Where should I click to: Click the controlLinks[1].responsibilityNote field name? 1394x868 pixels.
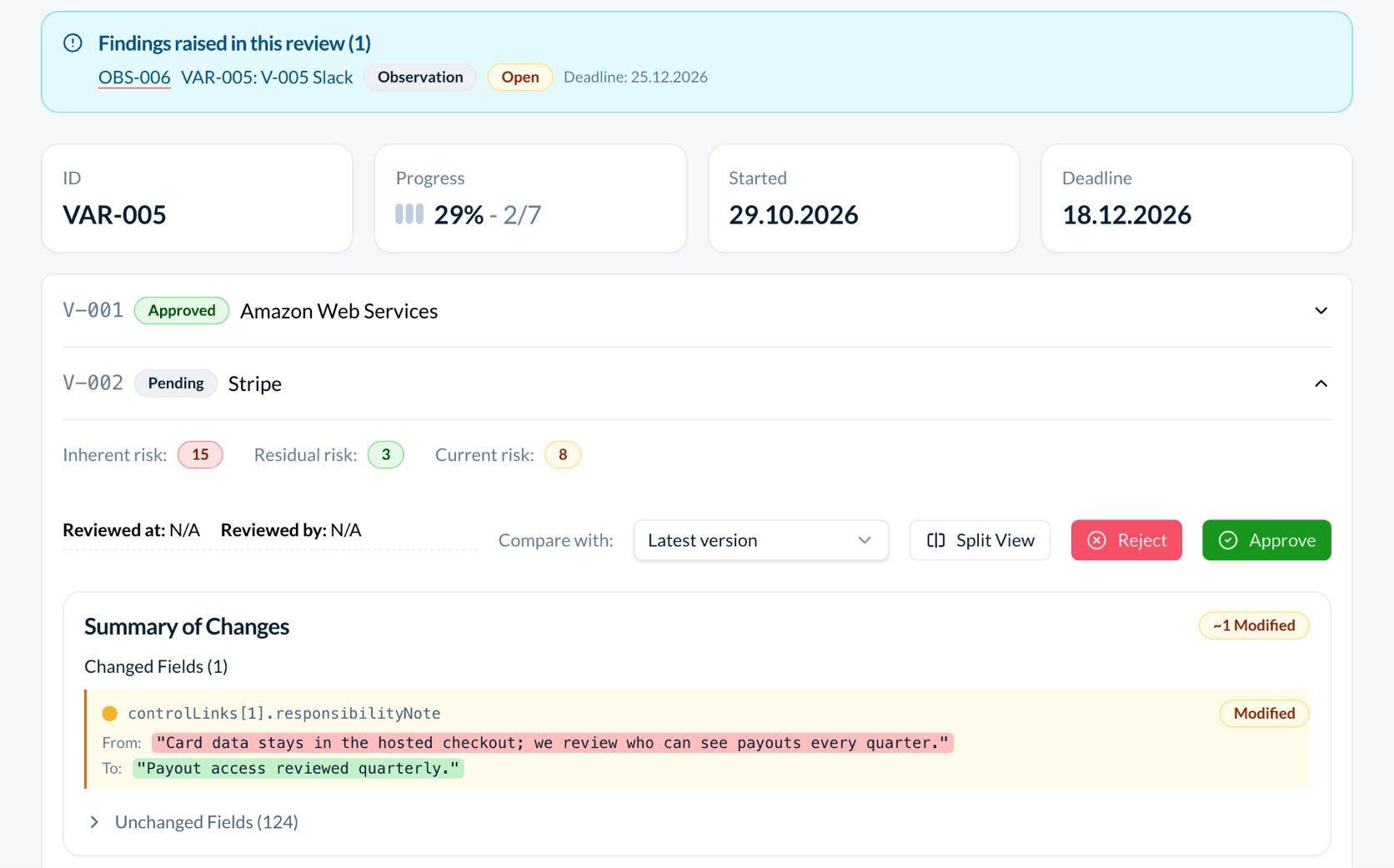coord(284,713)
